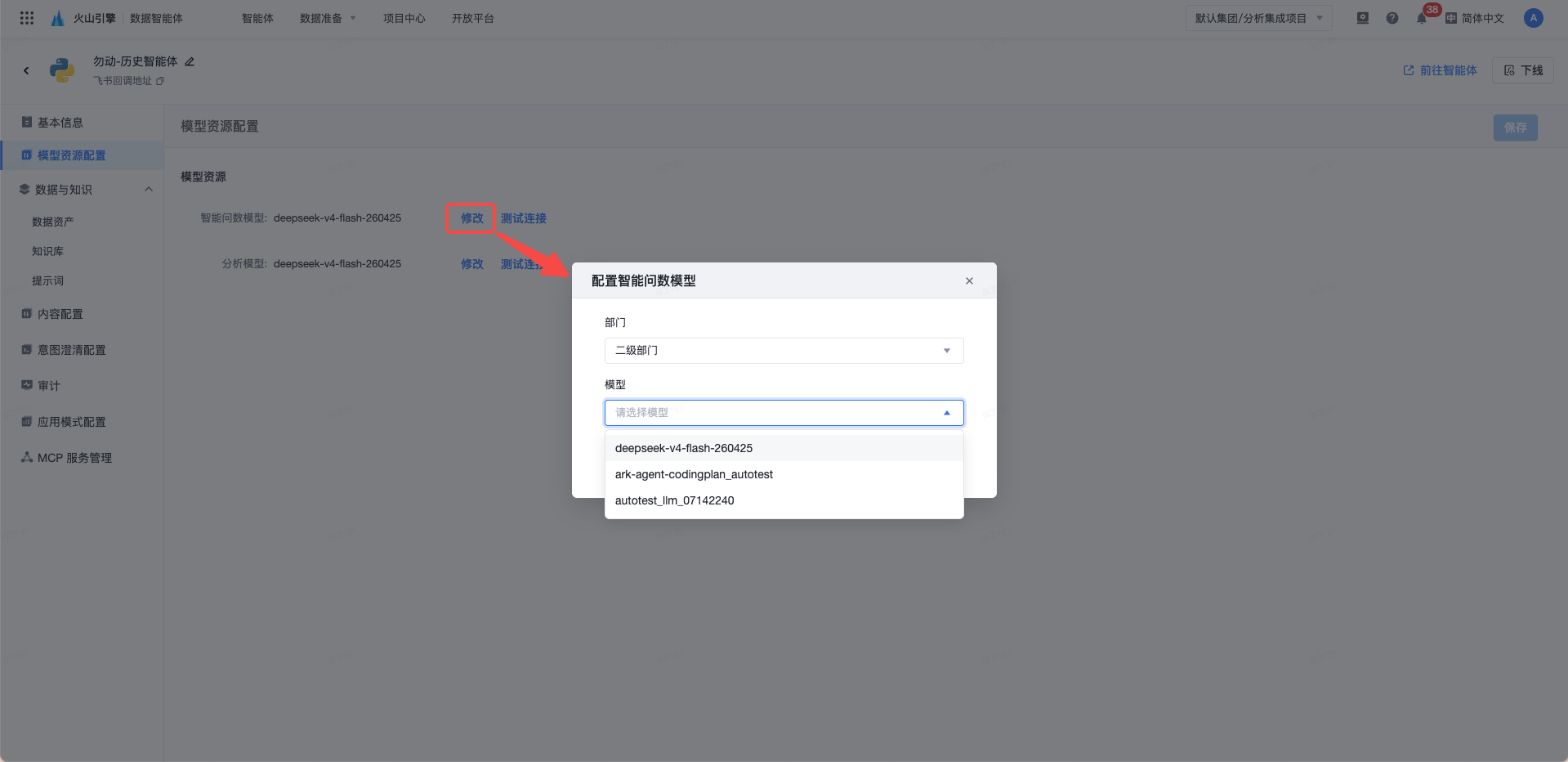Close the 配置智能问数模型 dialog

(x=969, y=280)
